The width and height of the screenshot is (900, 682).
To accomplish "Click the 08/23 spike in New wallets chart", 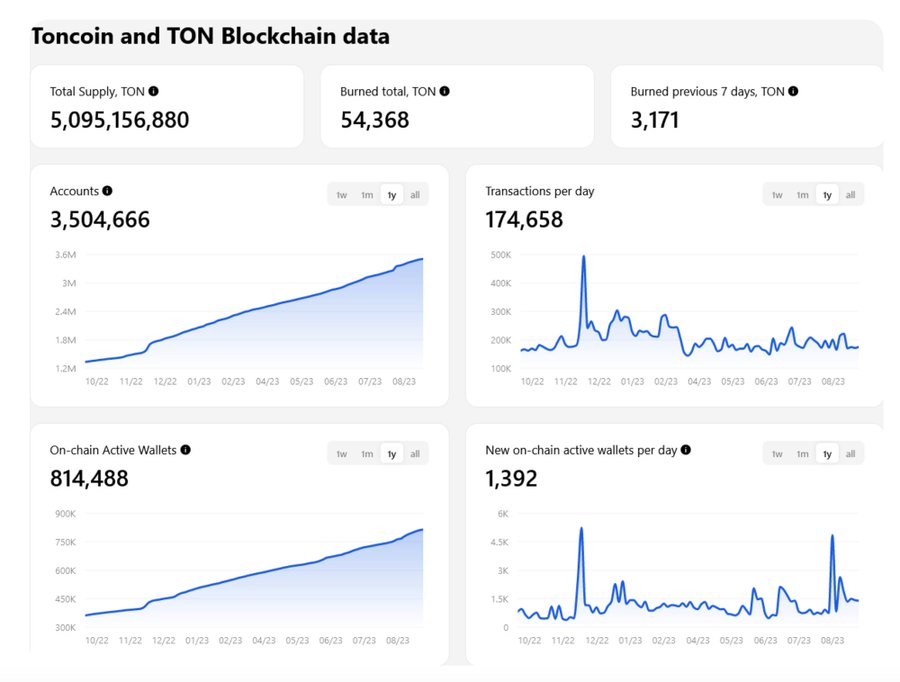I will pos(832,536).
